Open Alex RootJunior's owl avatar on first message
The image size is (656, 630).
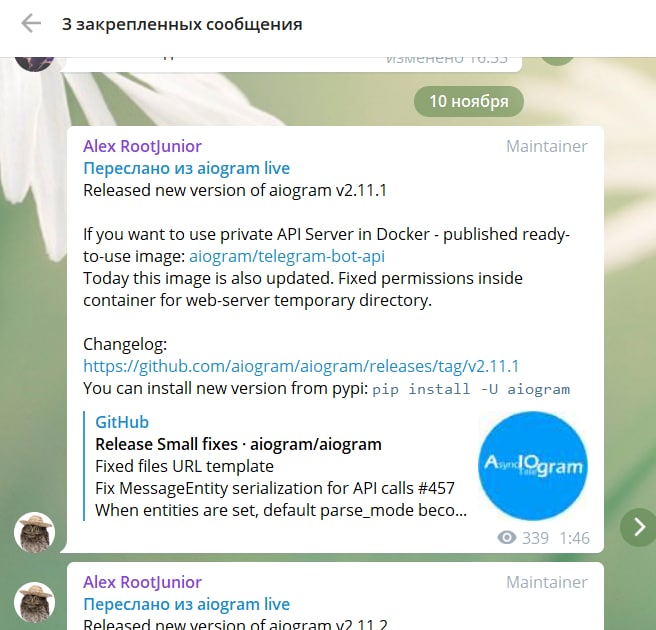(x=35, y=533)
